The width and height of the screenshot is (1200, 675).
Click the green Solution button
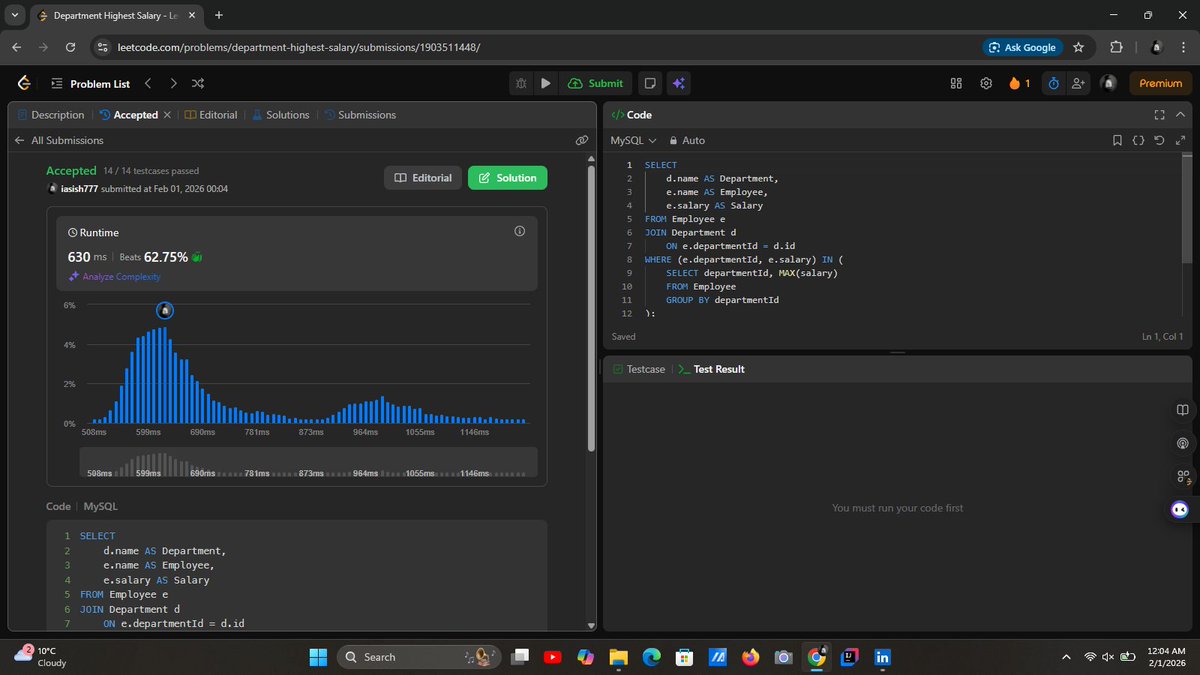point(507,178)
